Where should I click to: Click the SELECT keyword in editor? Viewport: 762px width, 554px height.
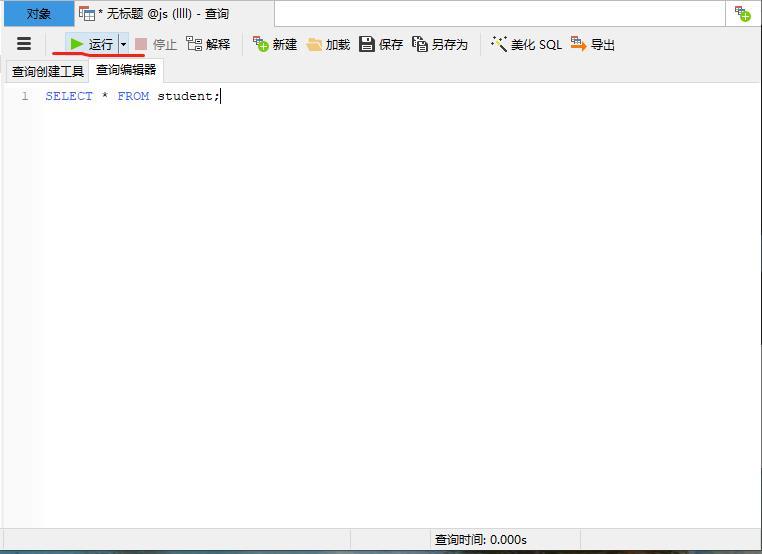69,96
